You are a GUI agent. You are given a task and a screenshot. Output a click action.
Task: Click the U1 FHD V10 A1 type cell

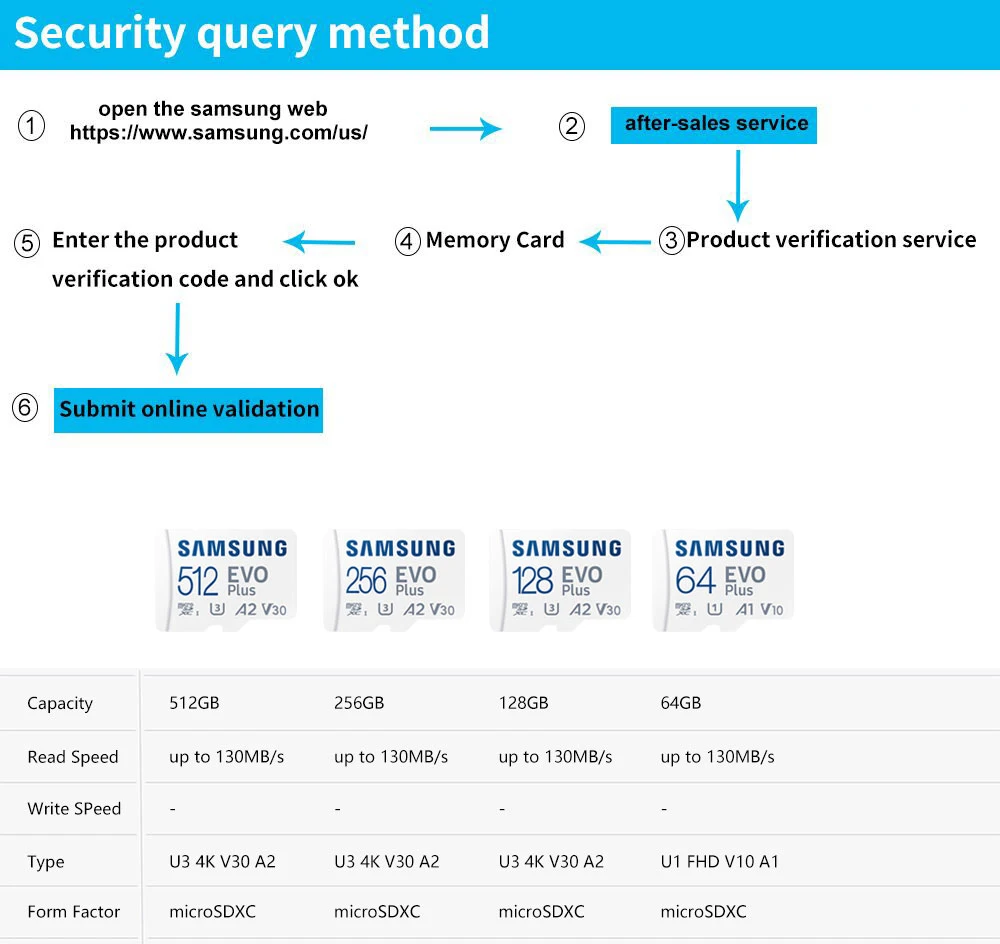[720, 861]
